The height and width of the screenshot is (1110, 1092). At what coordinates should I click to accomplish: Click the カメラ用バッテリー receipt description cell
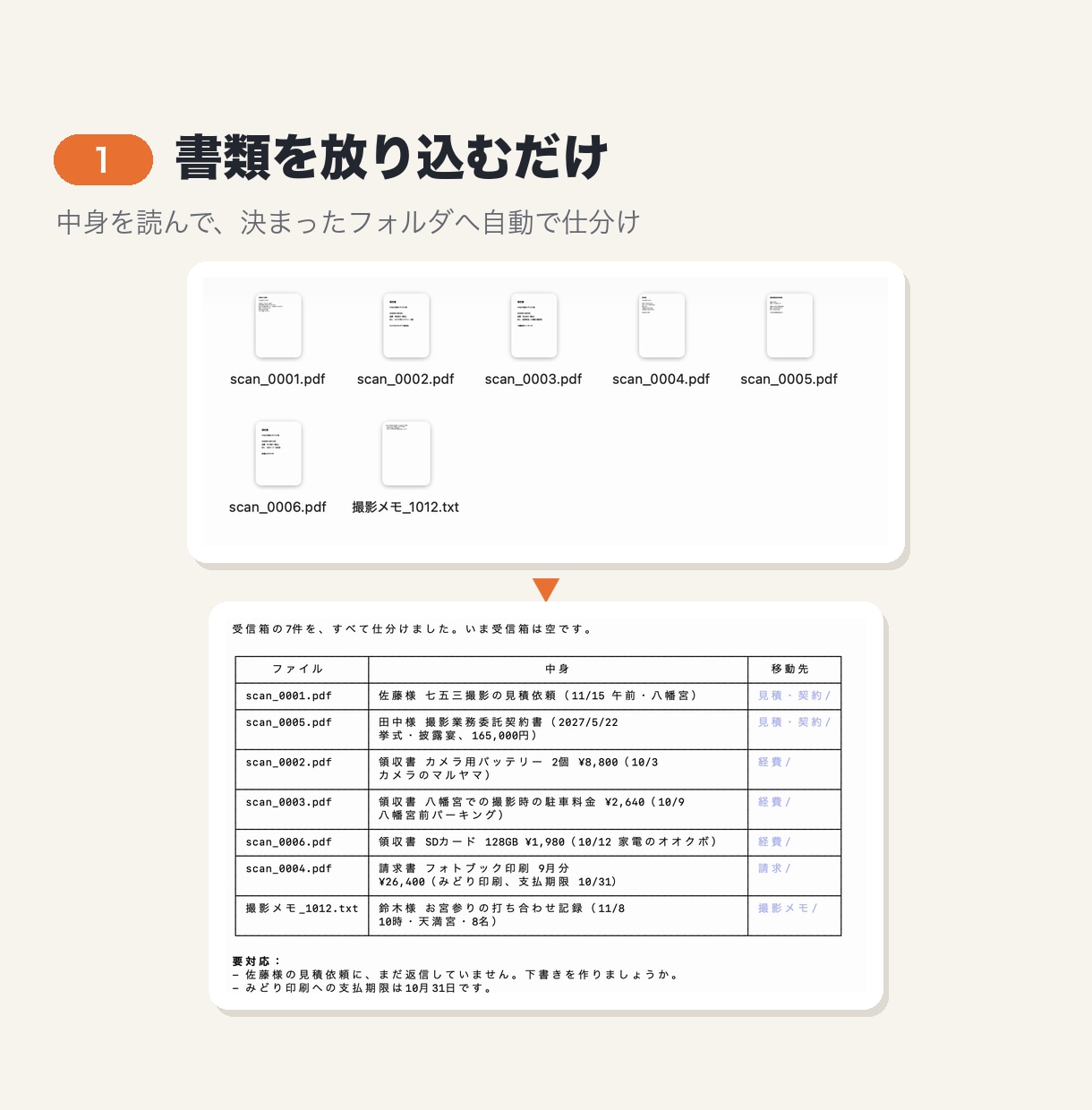point(558,769)
